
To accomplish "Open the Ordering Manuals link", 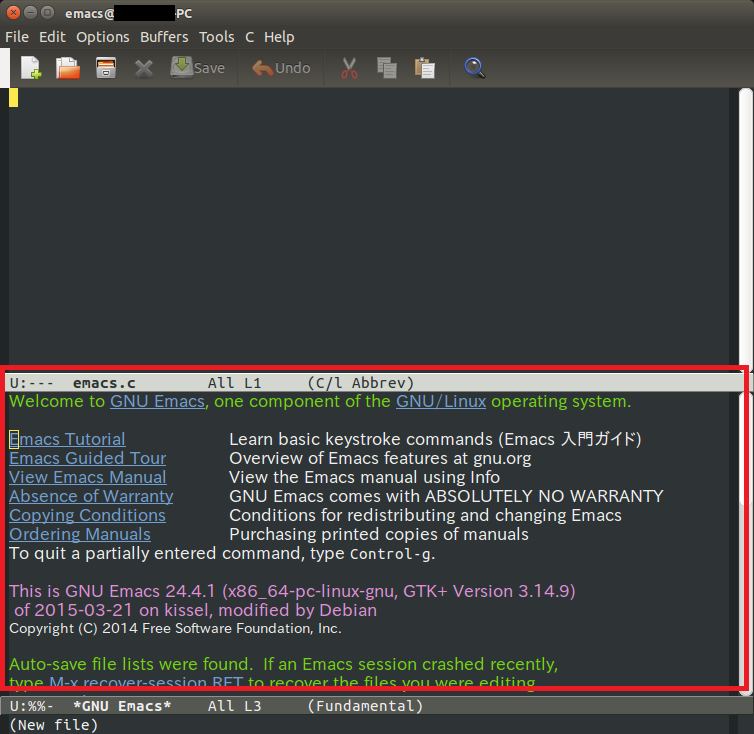I will (x=80, y=534).
